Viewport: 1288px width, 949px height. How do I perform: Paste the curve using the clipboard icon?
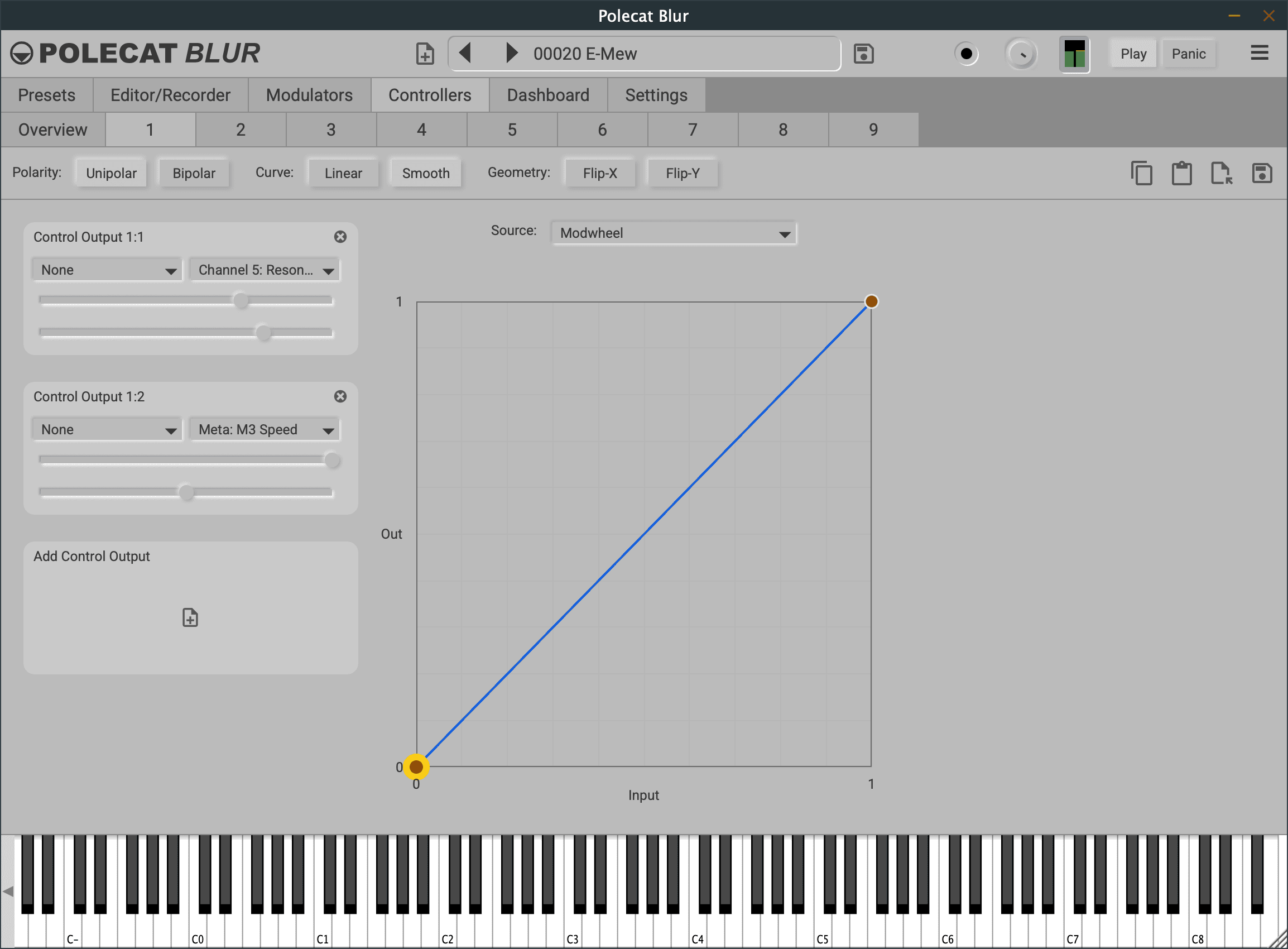[1182, 173]
